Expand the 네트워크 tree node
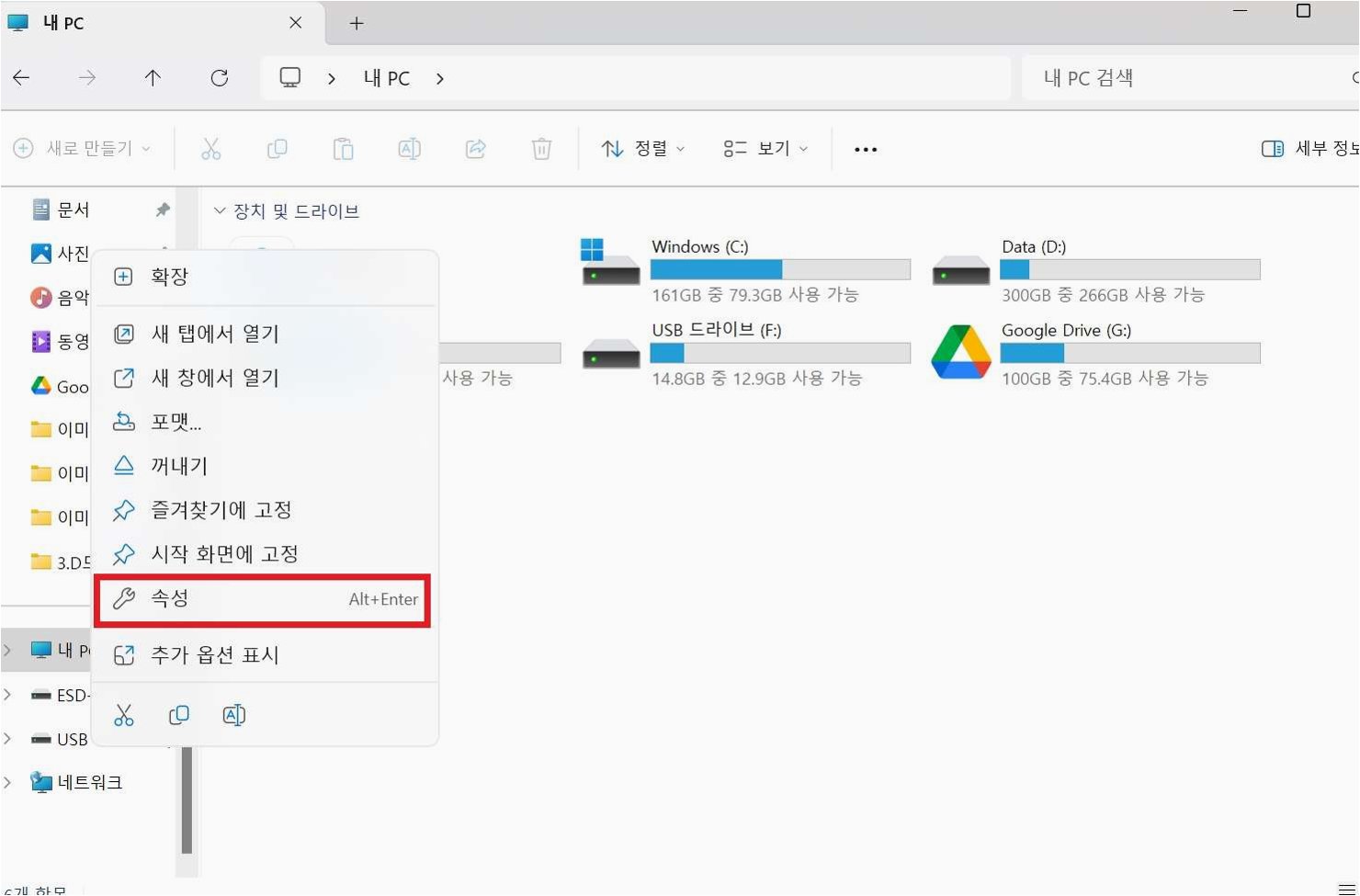 point(8,783)
